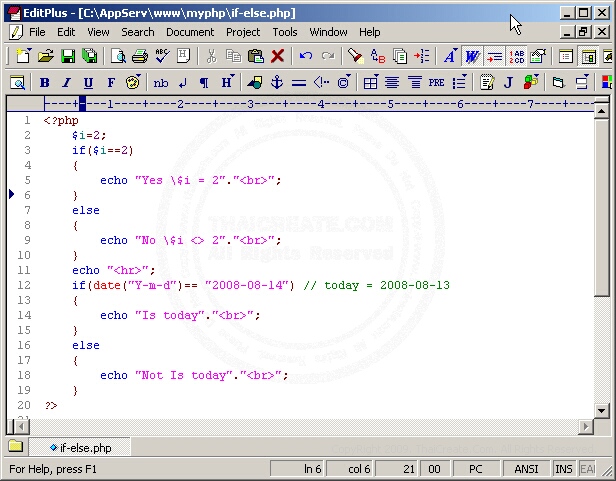Click the horizontal scrollbar right arrow
Image resolution: width=616 pixels, height=481 pixels.
click(x=586, y=426)
